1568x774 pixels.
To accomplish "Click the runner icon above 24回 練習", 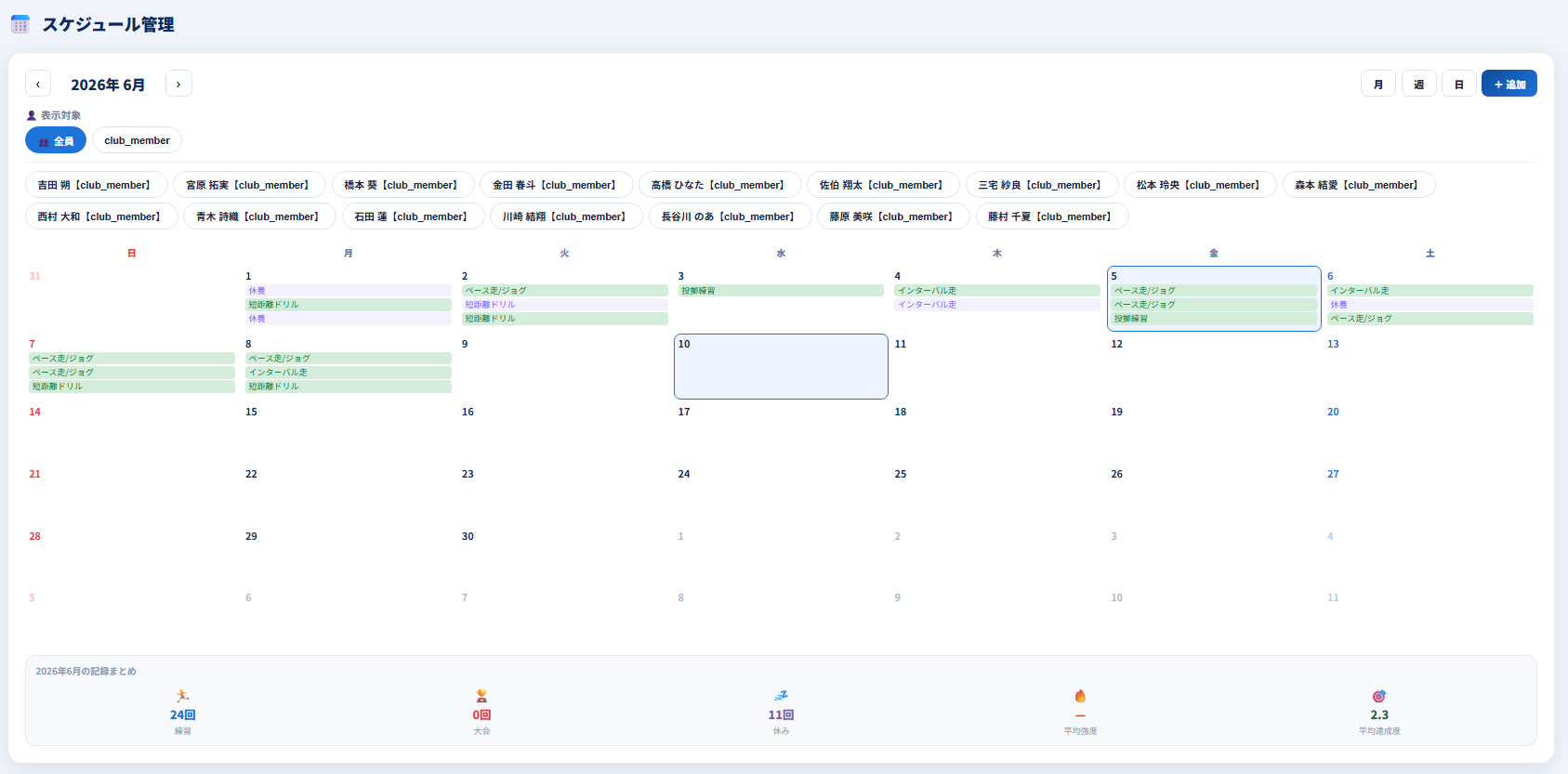I will pyautogui.click(x=182, y=696).
